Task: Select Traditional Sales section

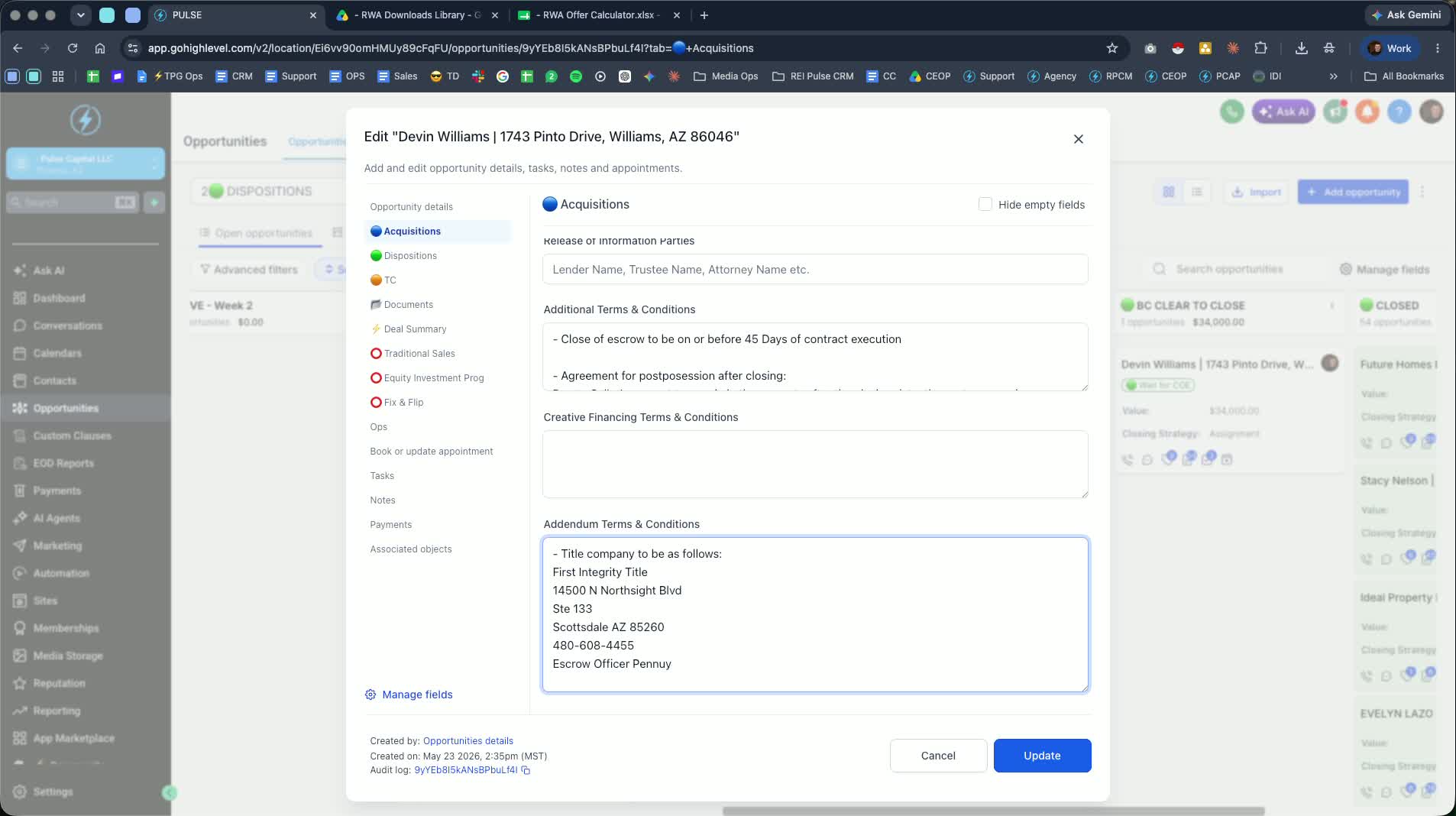Action: click(x=438, y=354)
